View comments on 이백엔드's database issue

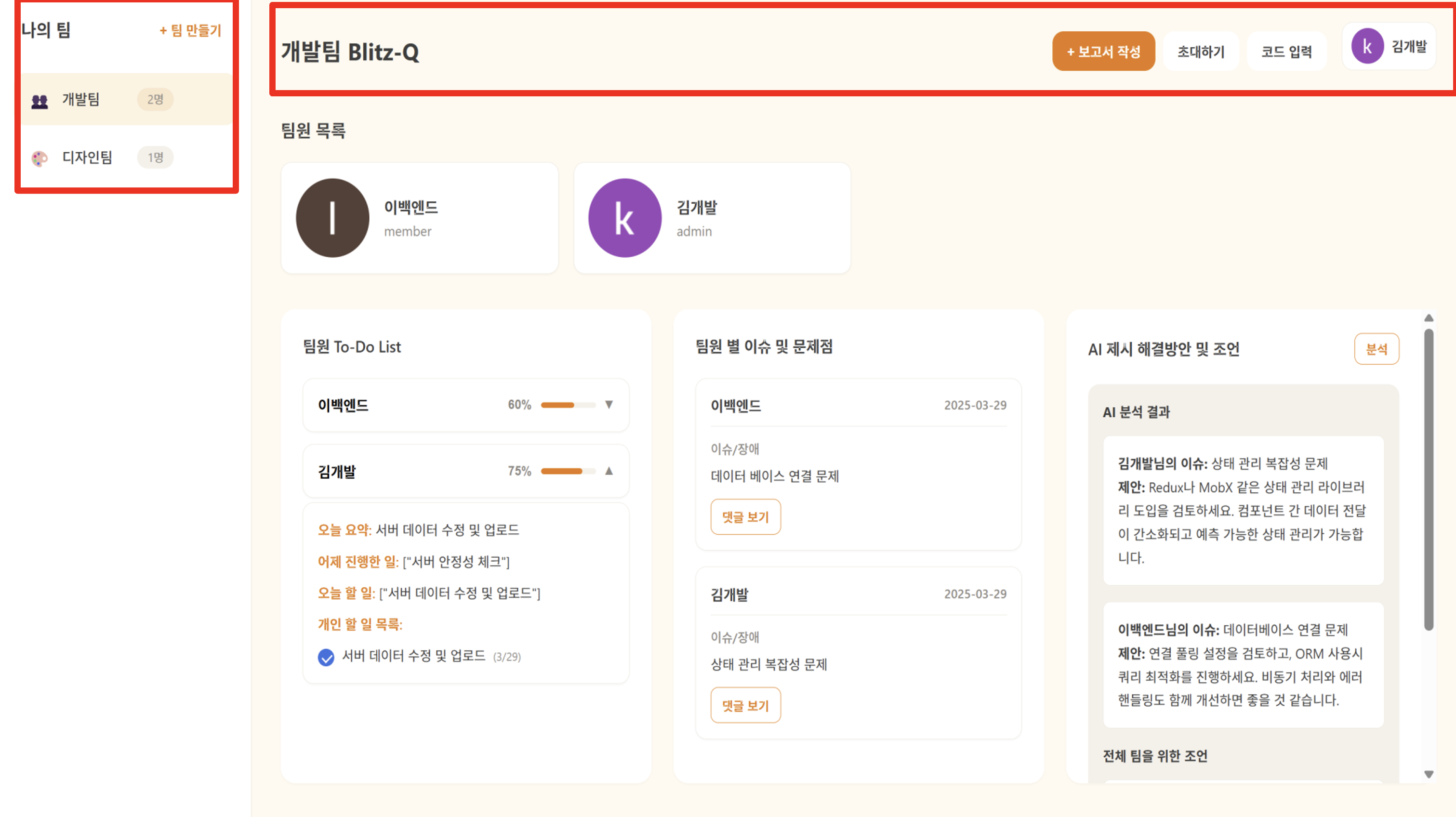coord(745,517)
